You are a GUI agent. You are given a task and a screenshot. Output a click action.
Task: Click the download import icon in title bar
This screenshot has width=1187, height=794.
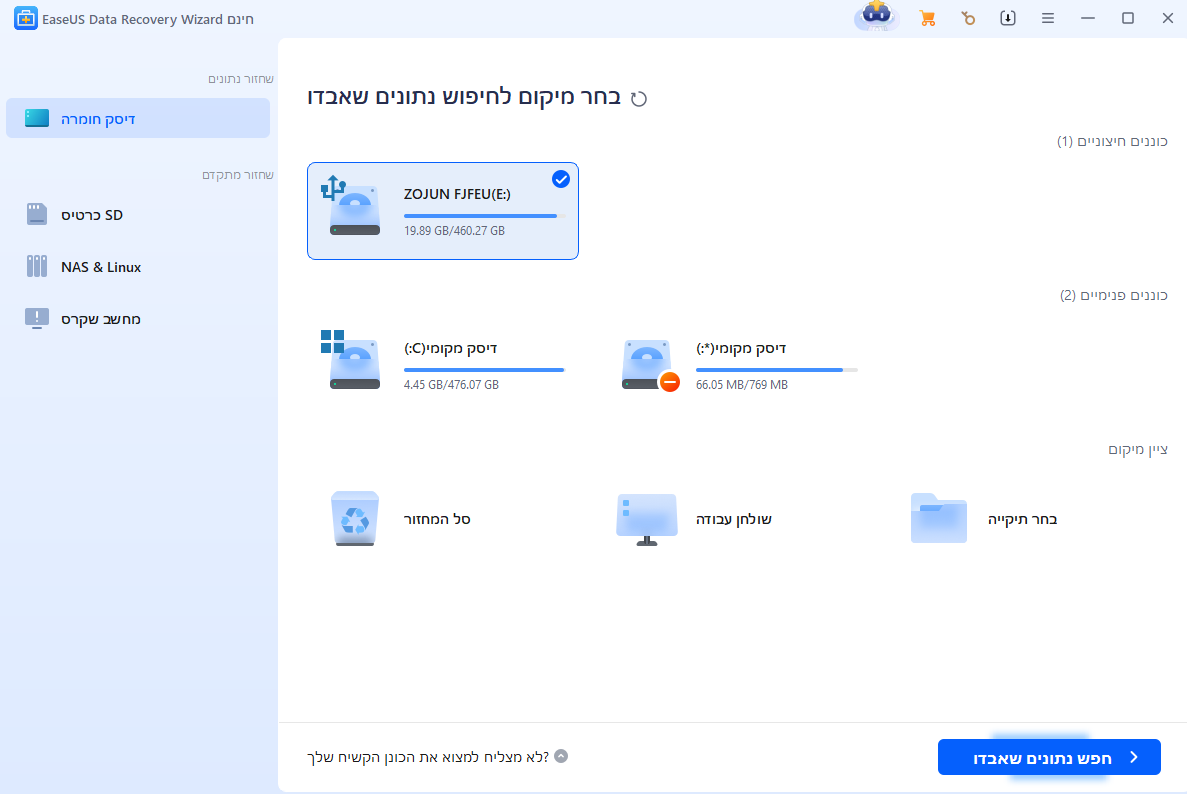(1008, 18)
